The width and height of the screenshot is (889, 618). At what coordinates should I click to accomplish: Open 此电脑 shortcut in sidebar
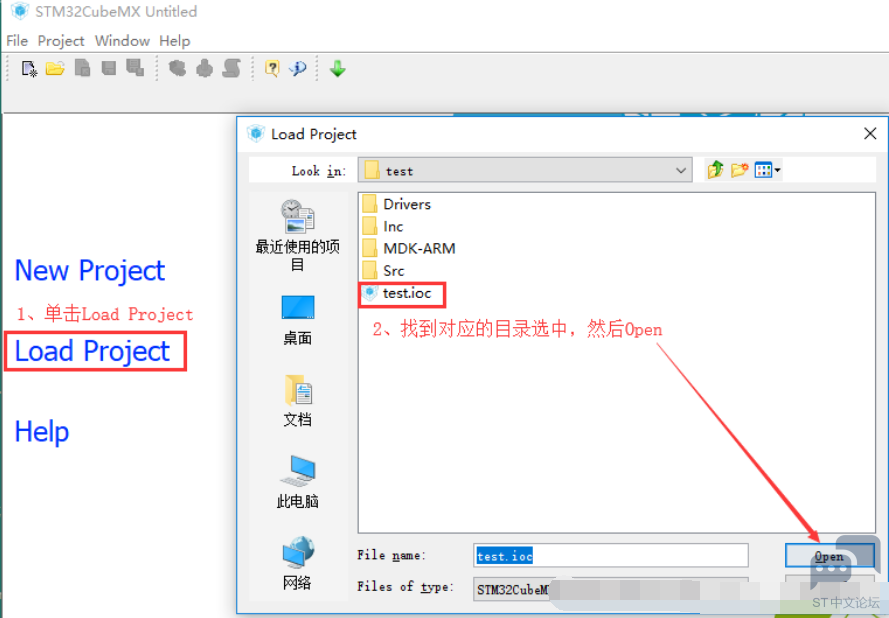(x=298, y=482)
